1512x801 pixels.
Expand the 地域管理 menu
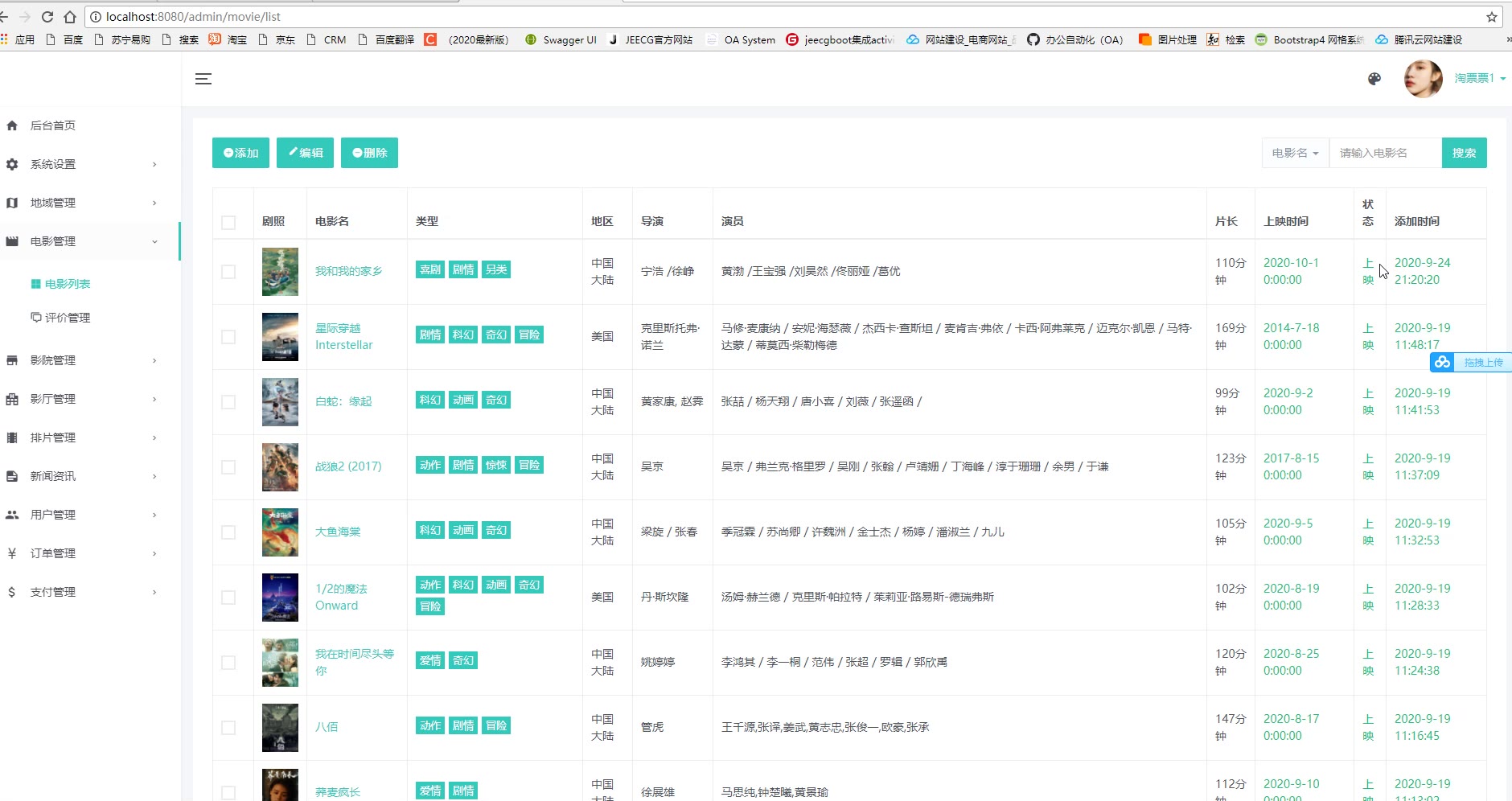point(90,203)
